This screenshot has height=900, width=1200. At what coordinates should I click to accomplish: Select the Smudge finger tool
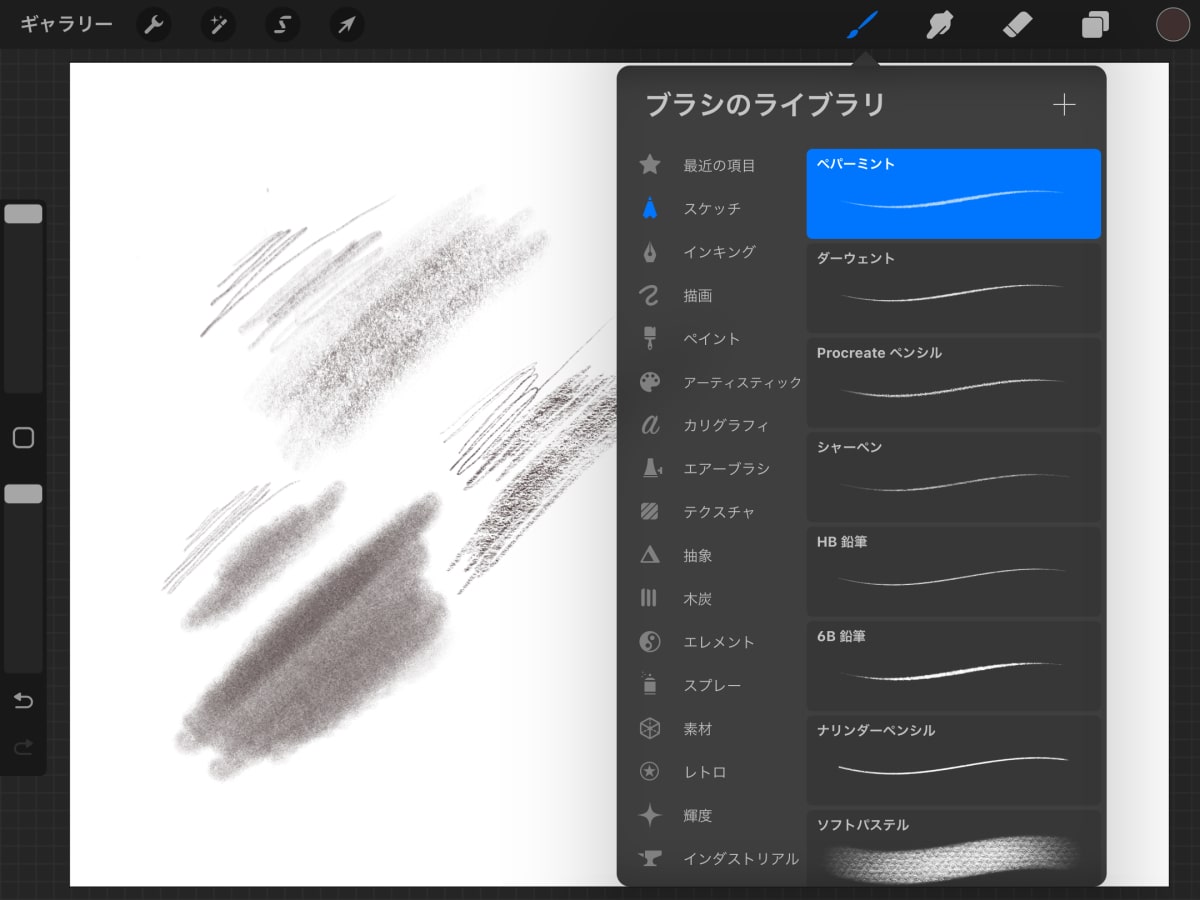[939, 25]
